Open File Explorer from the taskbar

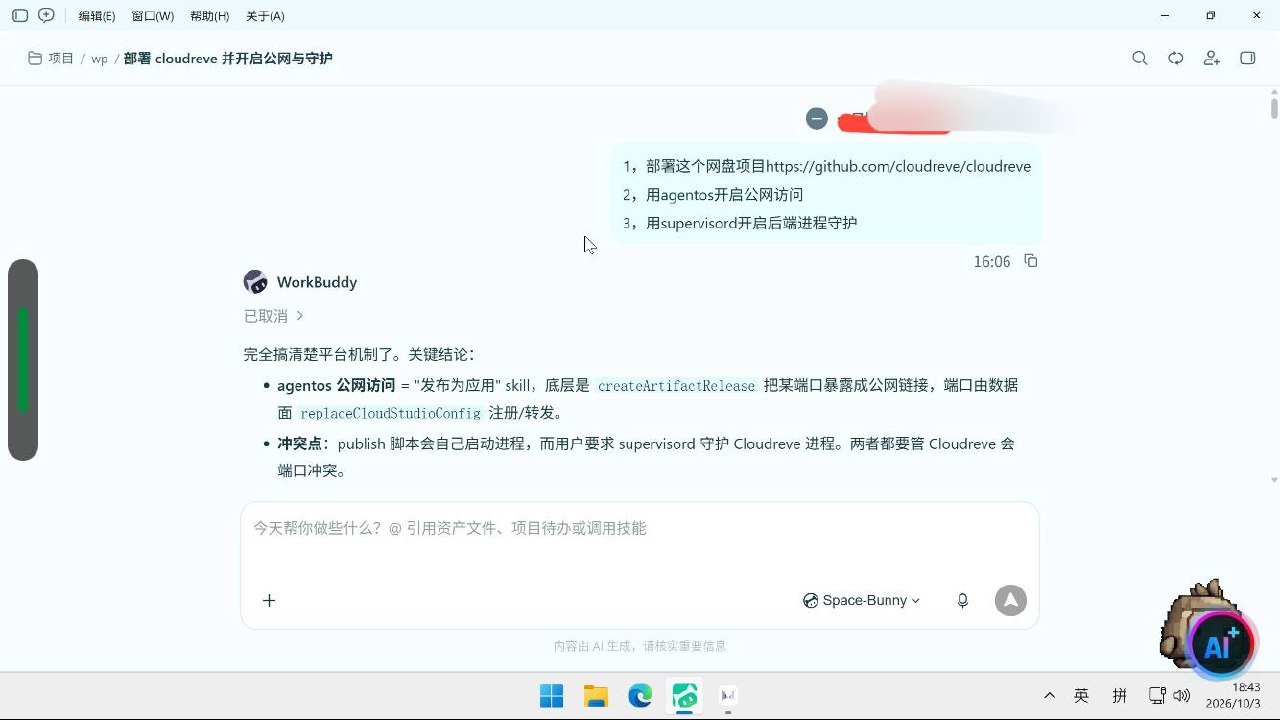(596, 696)
